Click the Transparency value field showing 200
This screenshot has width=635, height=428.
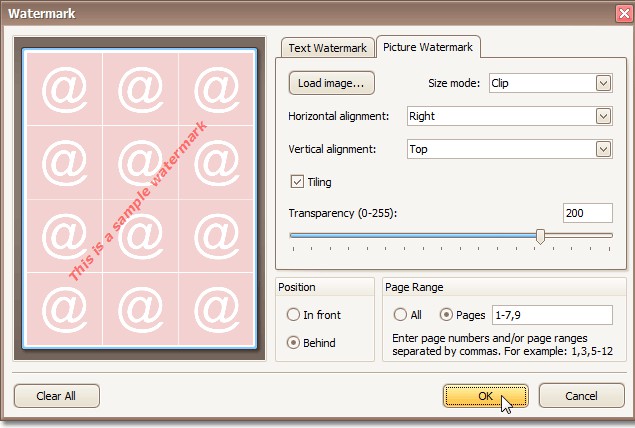click(x=587, y=213)
